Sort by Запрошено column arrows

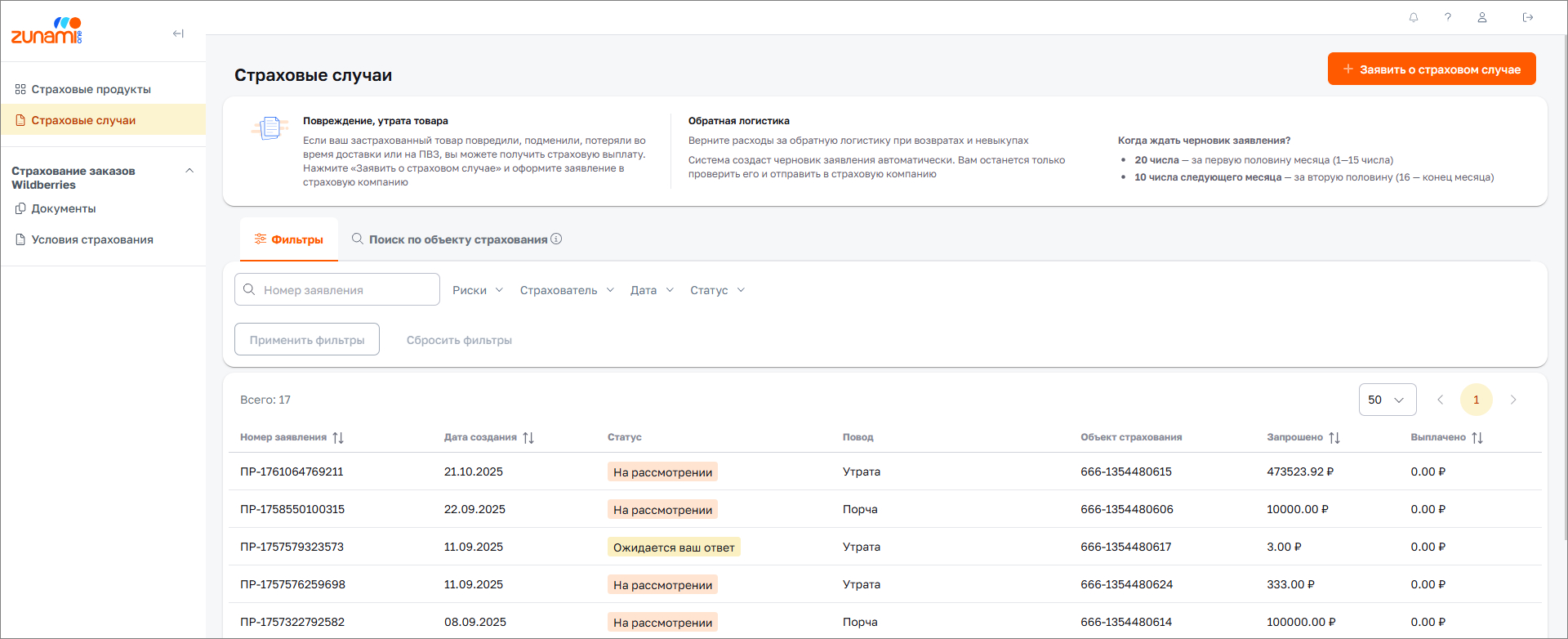[x=1334, y=438]
